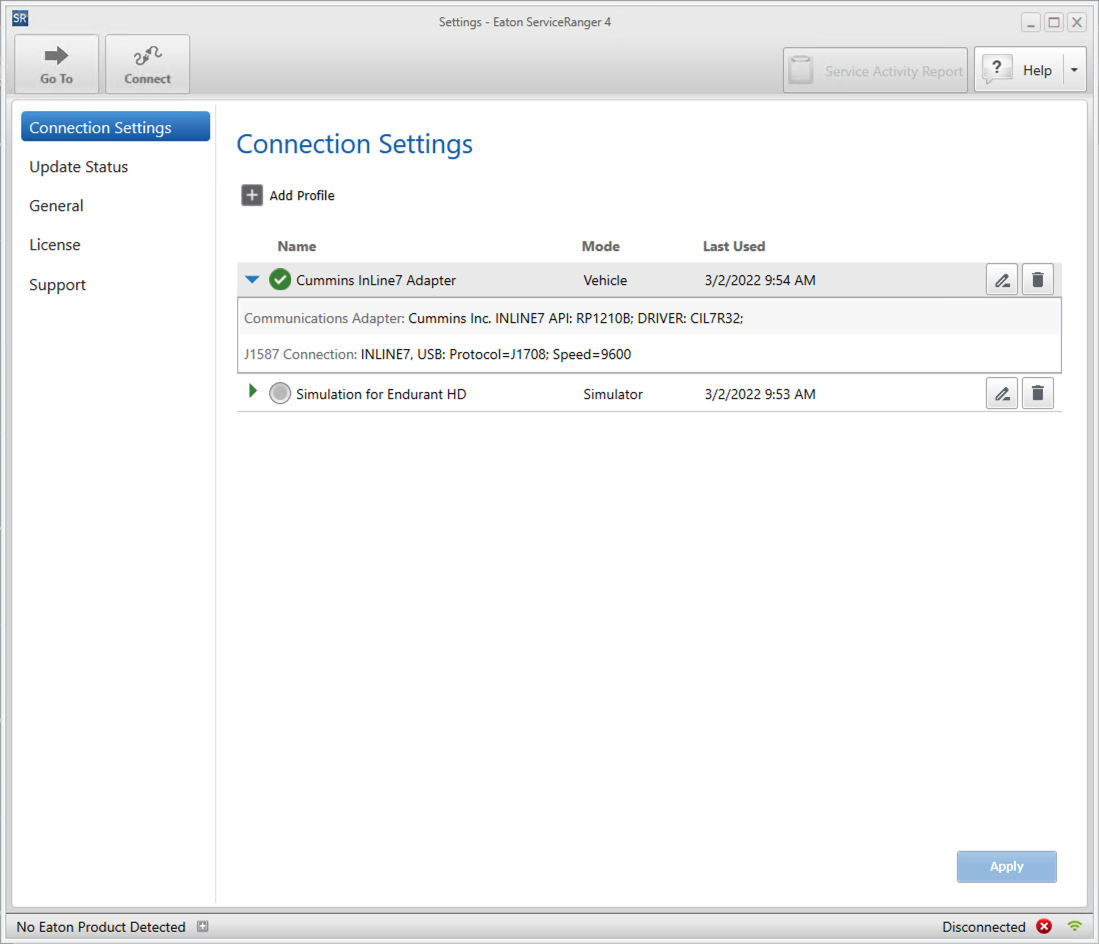Delete the Cummins InLine7 Adapter profile

tap(1037, 280)
